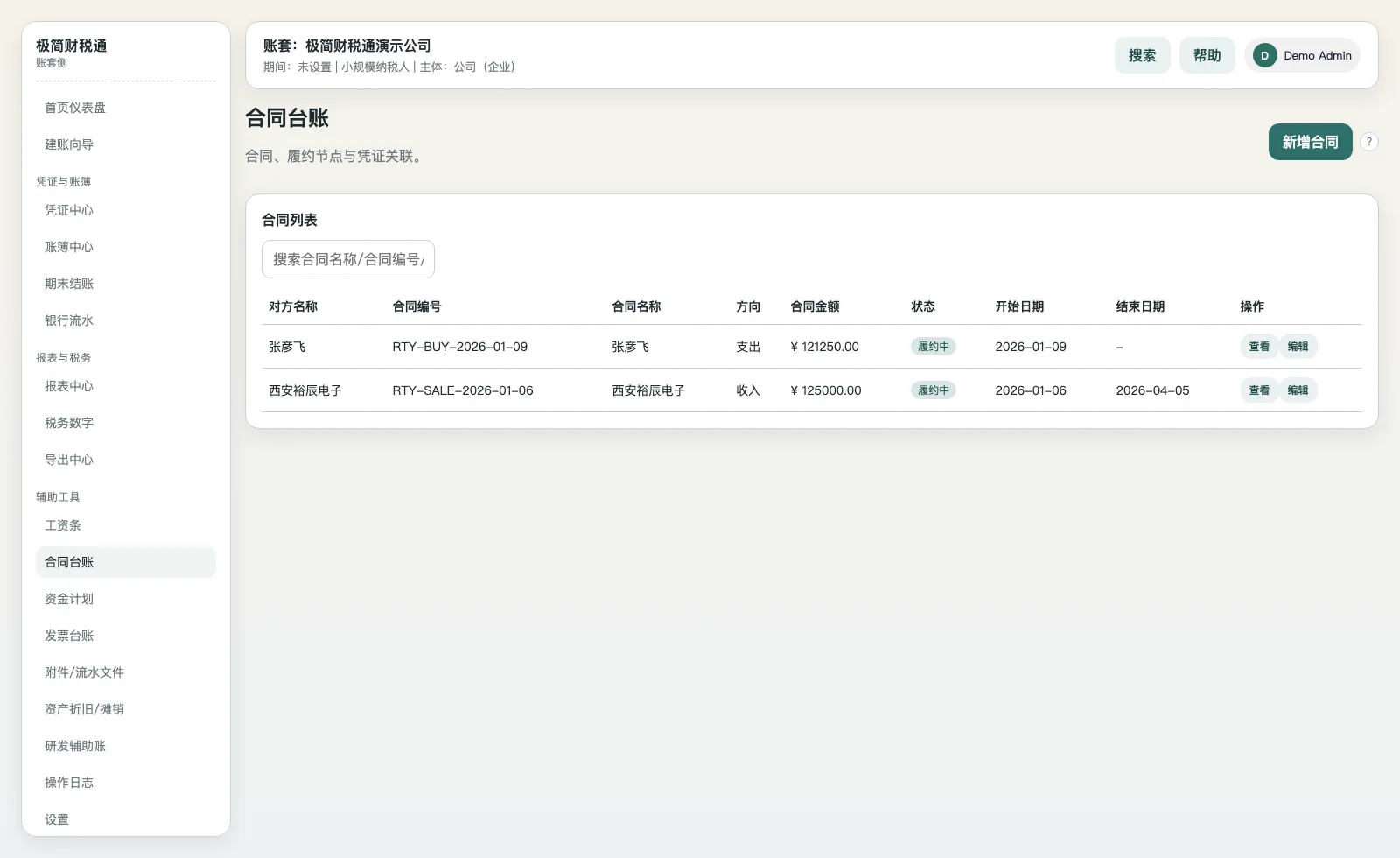Click the Demo Admin avatar icon
Image resolution: width=1400 pixels, height=858 pixels.
pyautogui.click(x=1263, y=55)
